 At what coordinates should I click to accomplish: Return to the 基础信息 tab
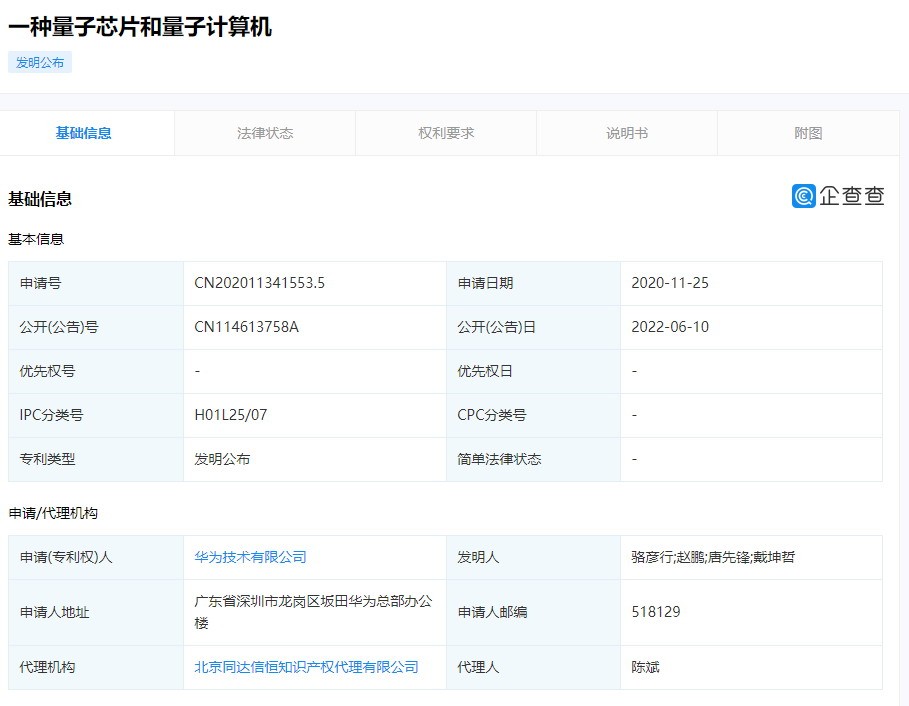83,132
